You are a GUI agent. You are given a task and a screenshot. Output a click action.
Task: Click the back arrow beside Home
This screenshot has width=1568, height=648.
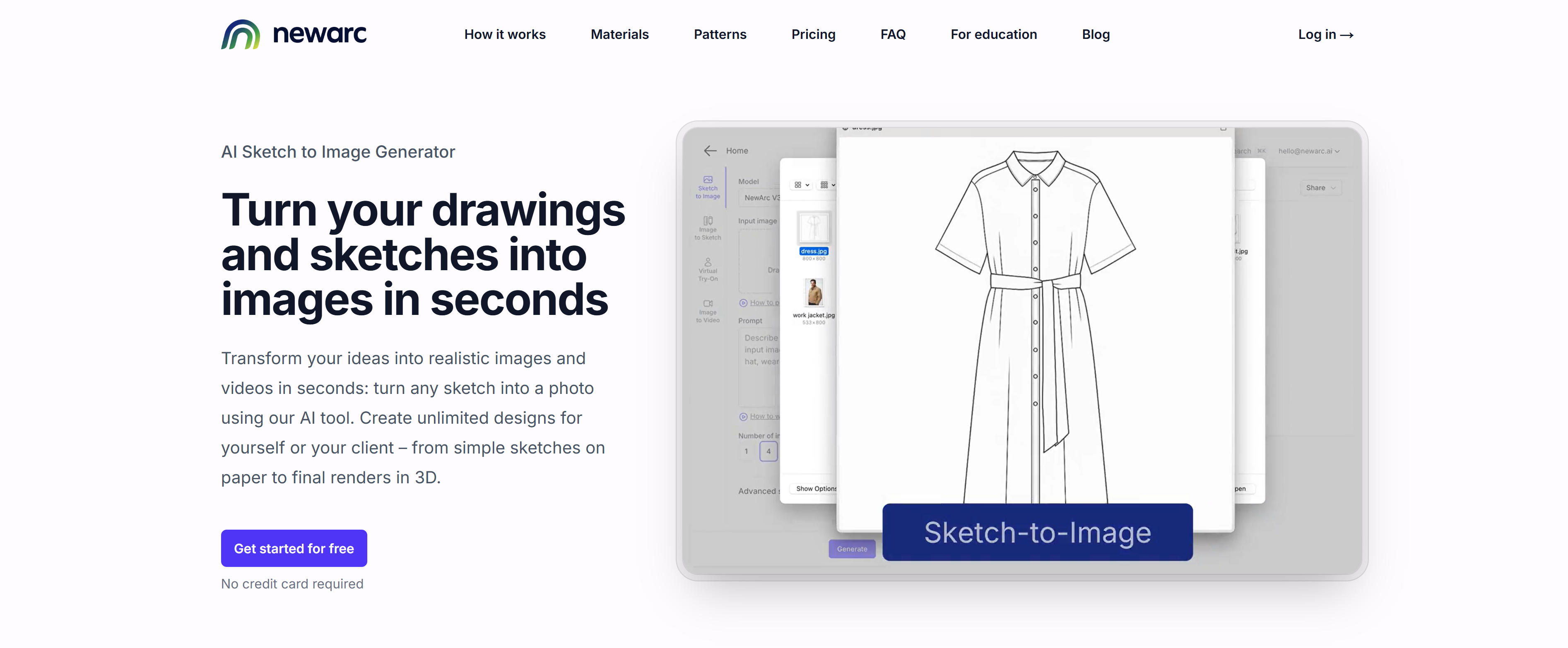(710, 151)
